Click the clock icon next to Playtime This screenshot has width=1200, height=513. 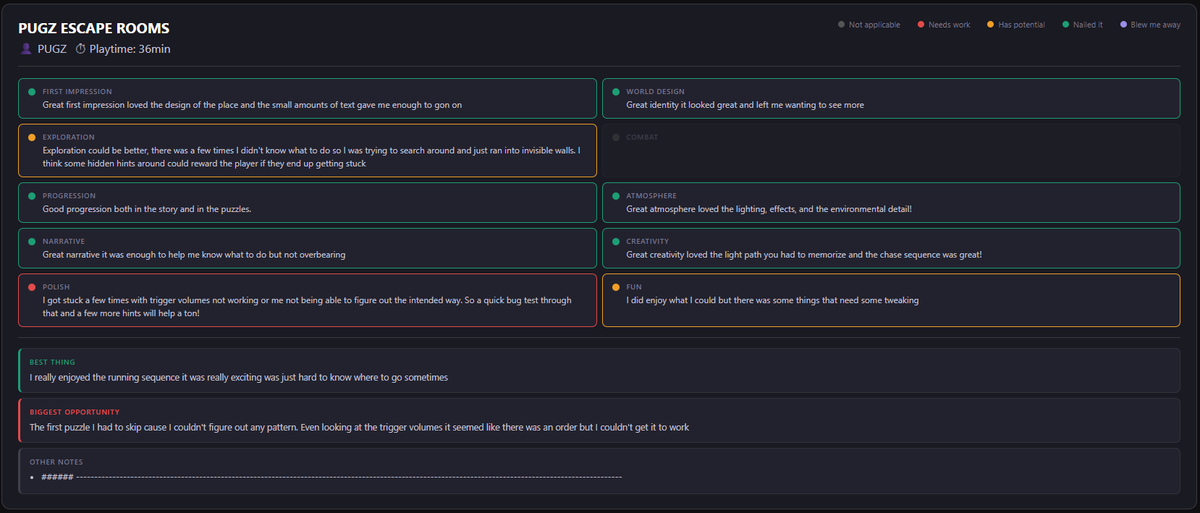81,49
